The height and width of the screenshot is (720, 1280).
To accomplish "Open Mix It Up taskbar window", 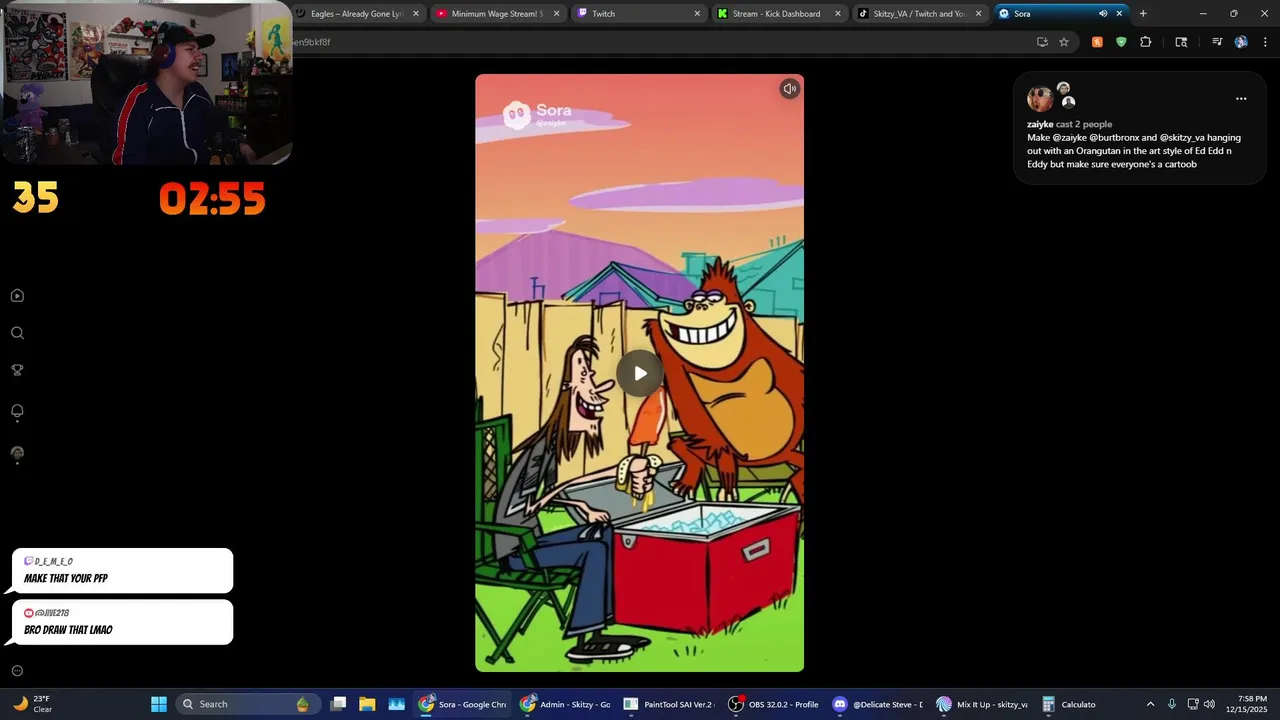I will pyautogui.click(x=981, y=704).
